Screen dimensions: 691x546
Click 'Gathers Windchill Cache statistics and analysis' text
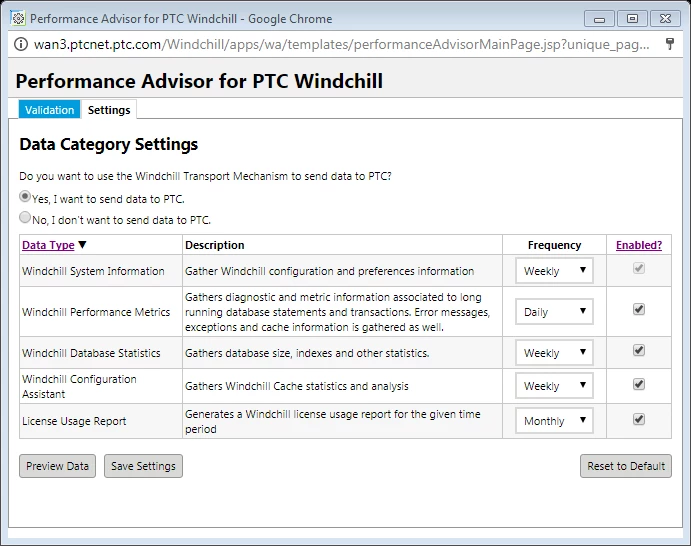click(297, 386)
